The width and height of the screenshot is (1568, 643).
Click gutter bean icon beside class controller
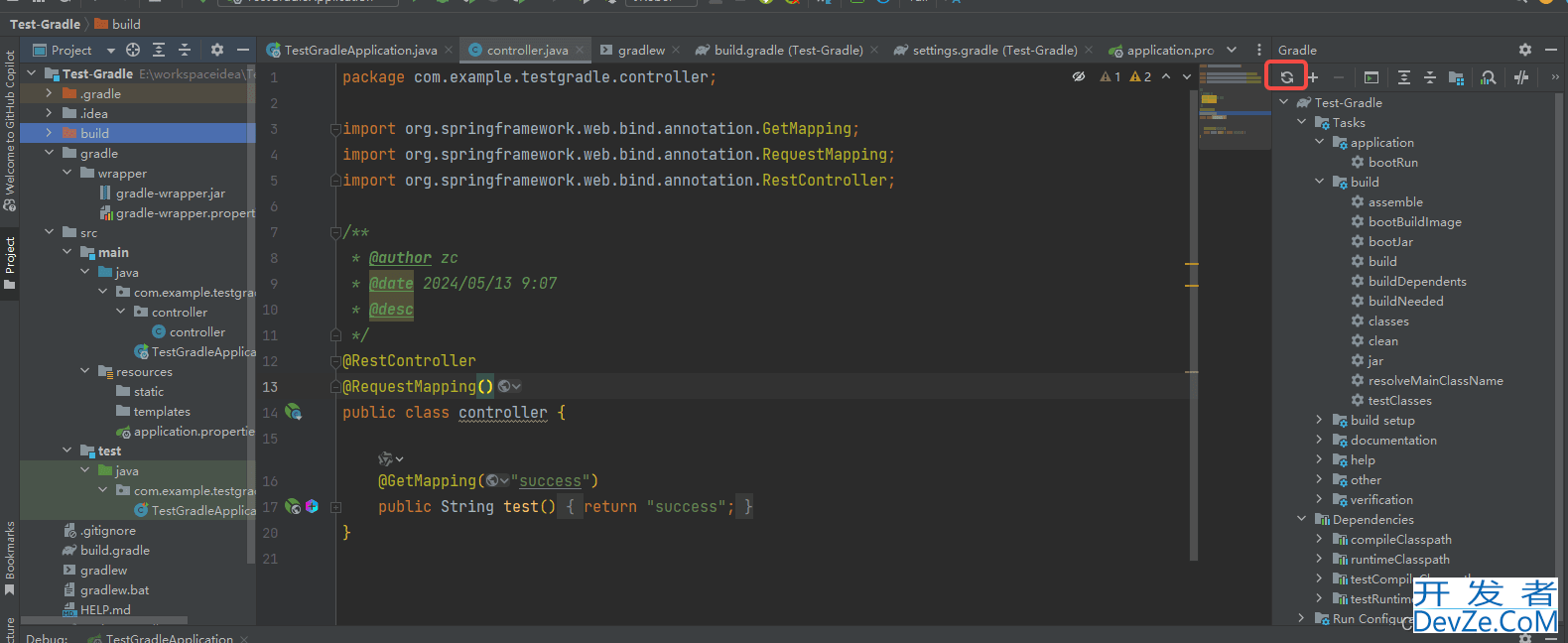tap(294, 411)
